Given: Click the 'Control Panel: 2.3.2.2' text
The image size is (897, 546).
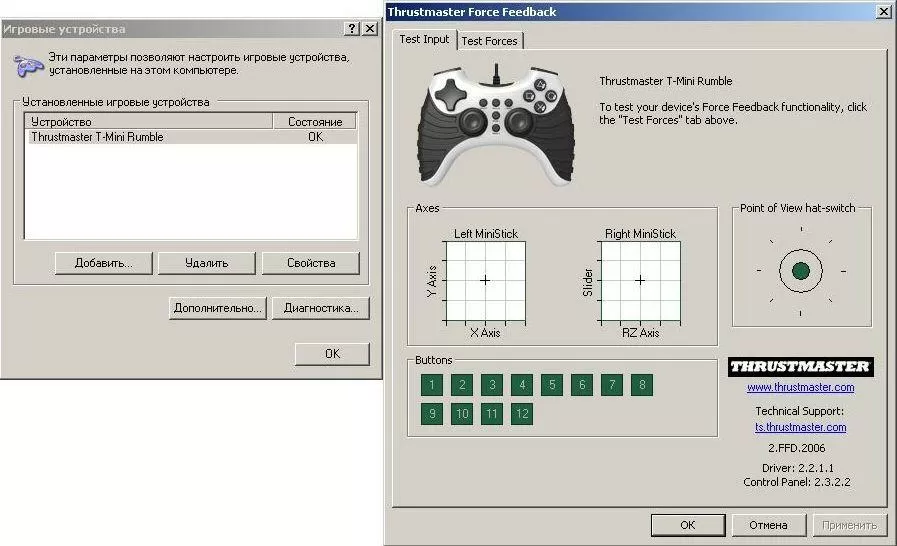Looking at the screenshot, I should coord(796,482).
